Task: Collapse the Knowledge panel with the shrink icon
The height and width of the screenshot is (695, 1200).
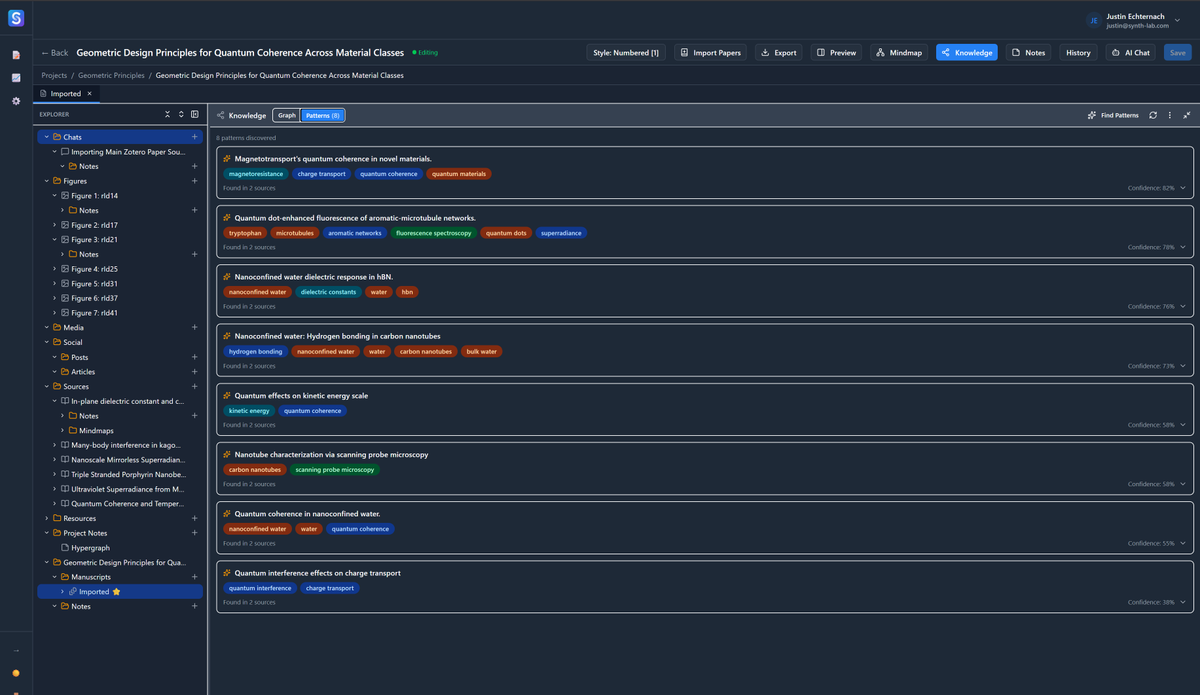Action: point(1186,115)
